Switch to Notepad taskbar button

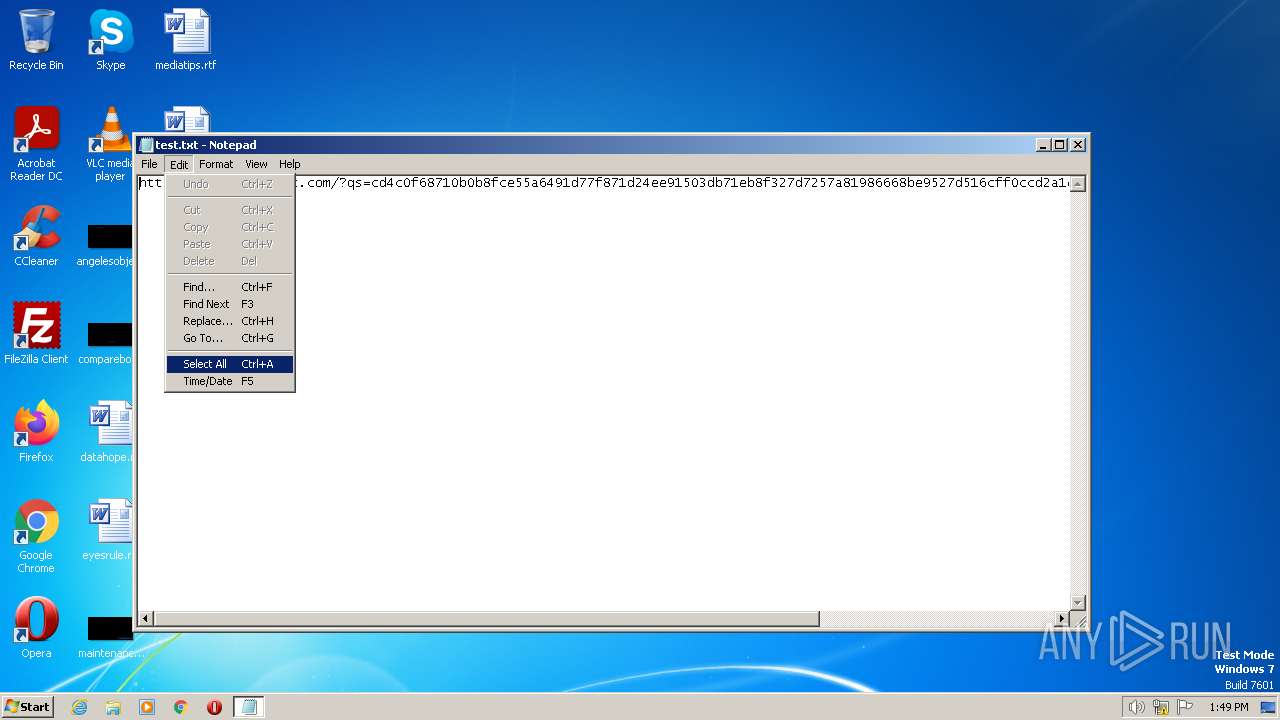tap(249, 707)
